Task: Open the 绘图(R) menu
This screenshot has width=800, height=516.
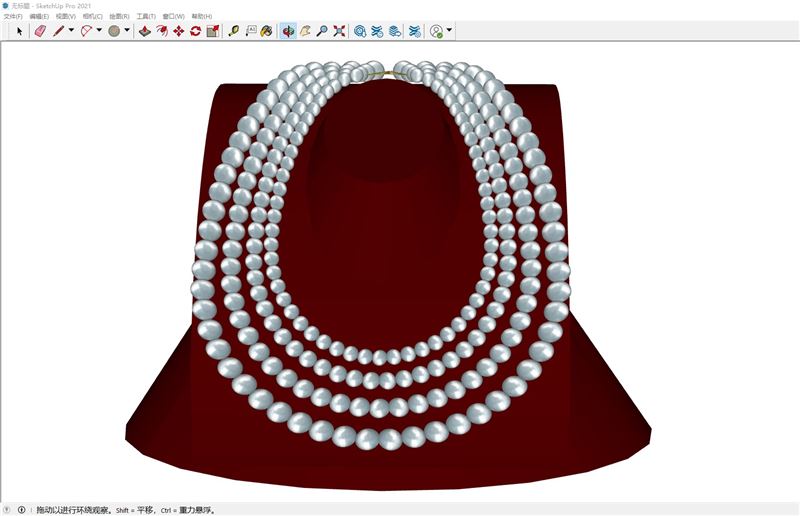Action: coord(119,16)
